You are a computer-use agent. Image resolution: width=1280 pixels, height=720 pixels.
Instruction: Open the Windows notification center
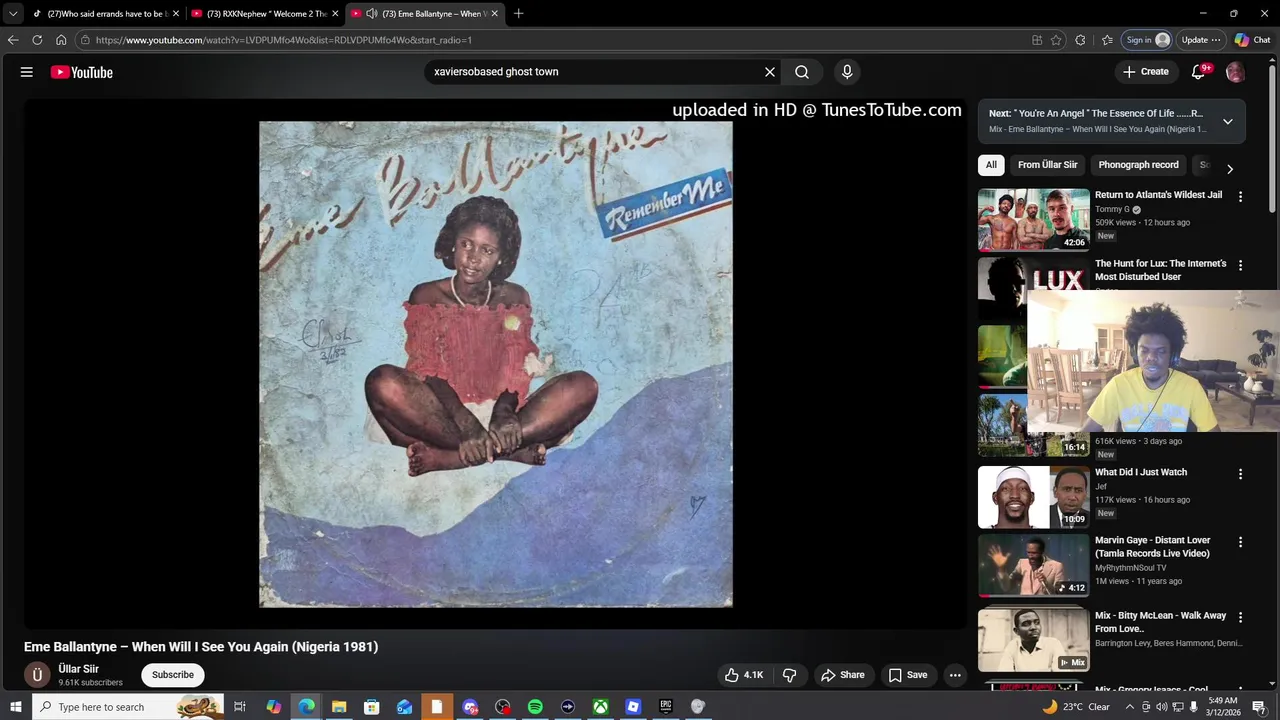click(1259, 707)
